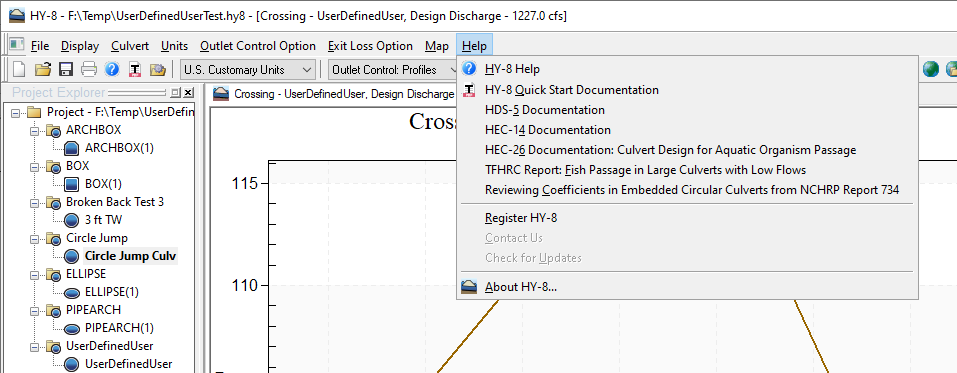The image size is (957, 373).
Task: Select the ARCHBOX(1) culvert icon
Action: 72,148
